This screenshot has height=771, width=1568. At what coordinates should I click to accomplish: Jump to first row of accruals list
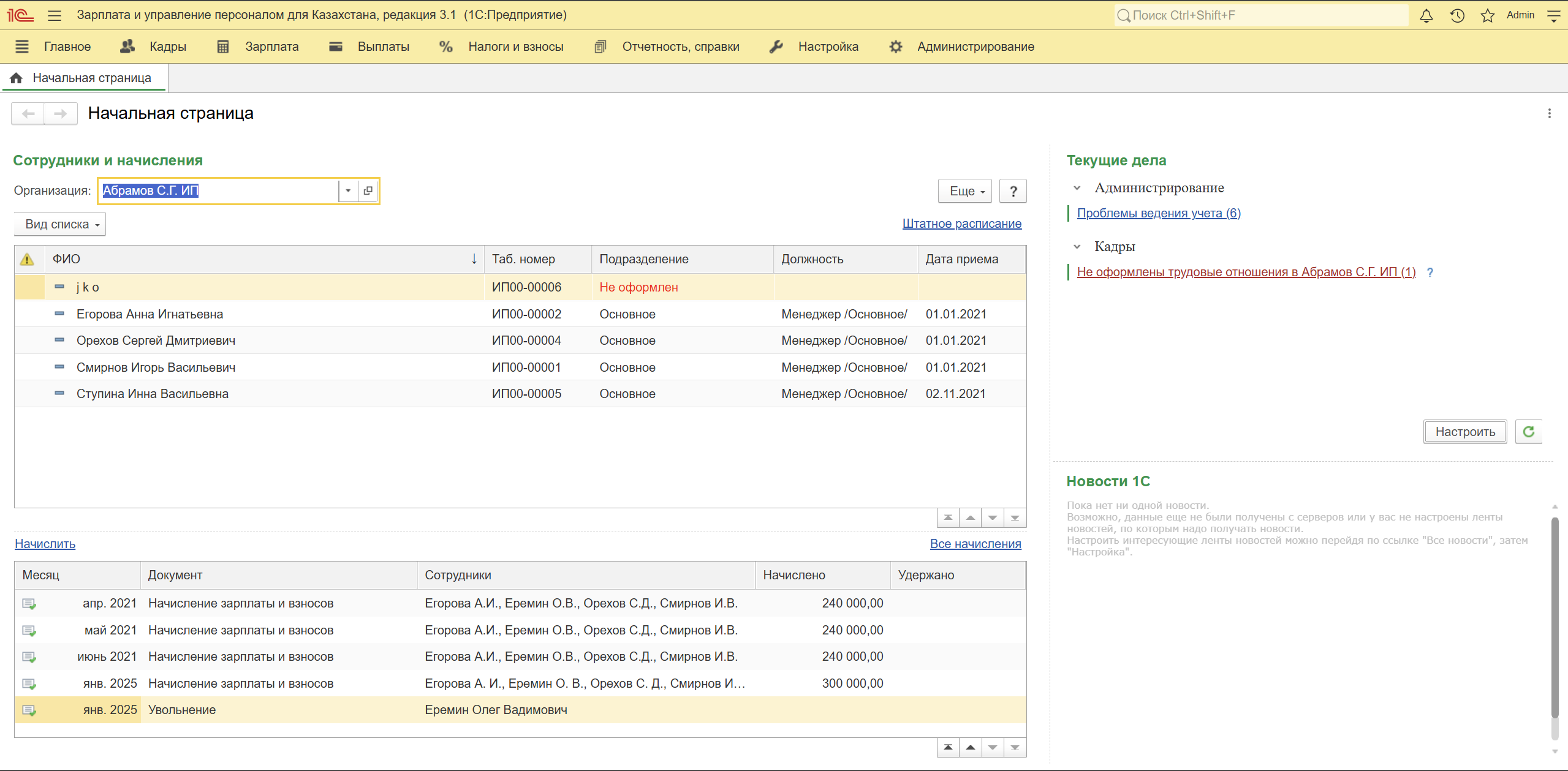point(948,747)
